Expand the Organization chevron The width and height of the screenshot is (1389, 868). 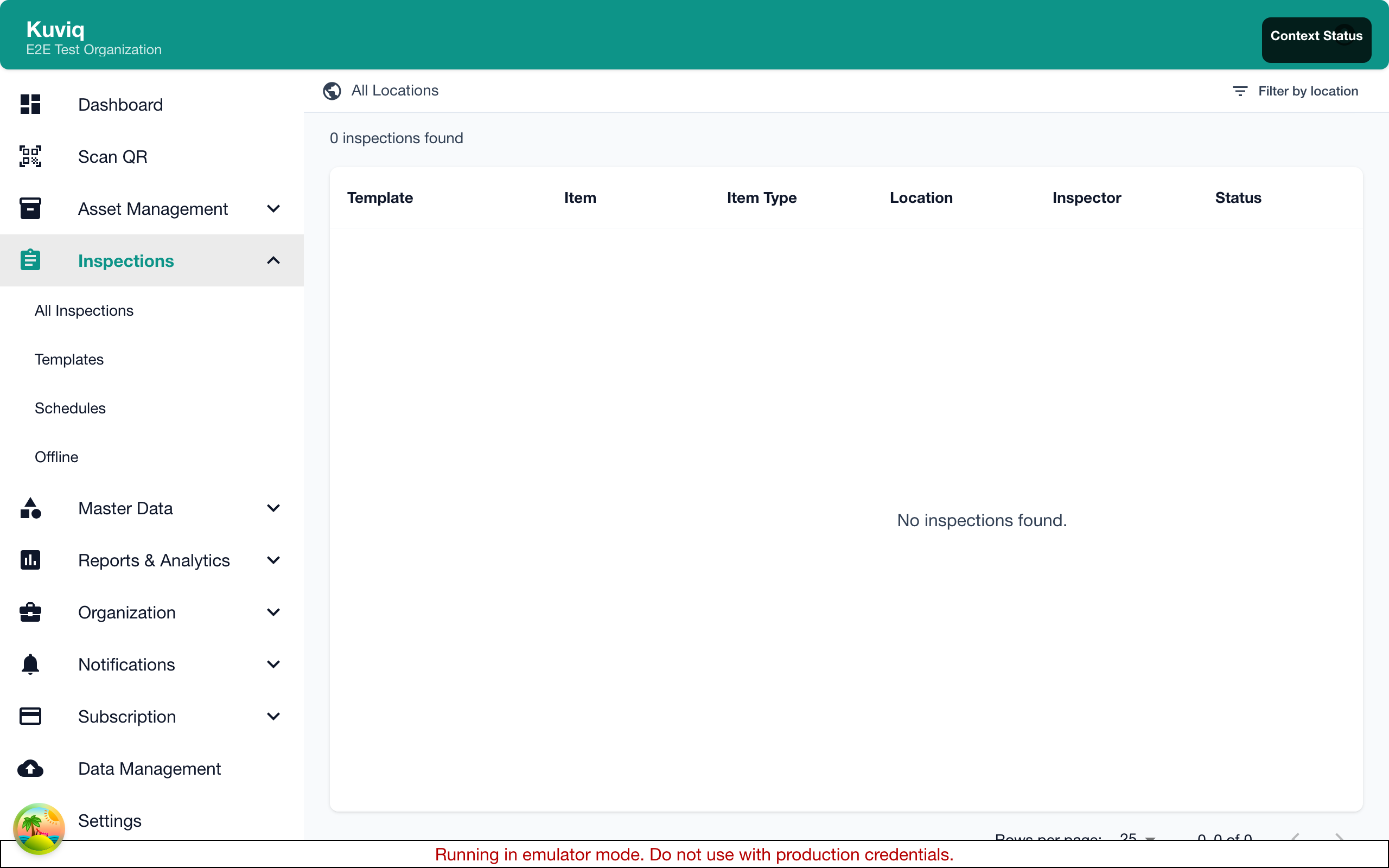273,612
